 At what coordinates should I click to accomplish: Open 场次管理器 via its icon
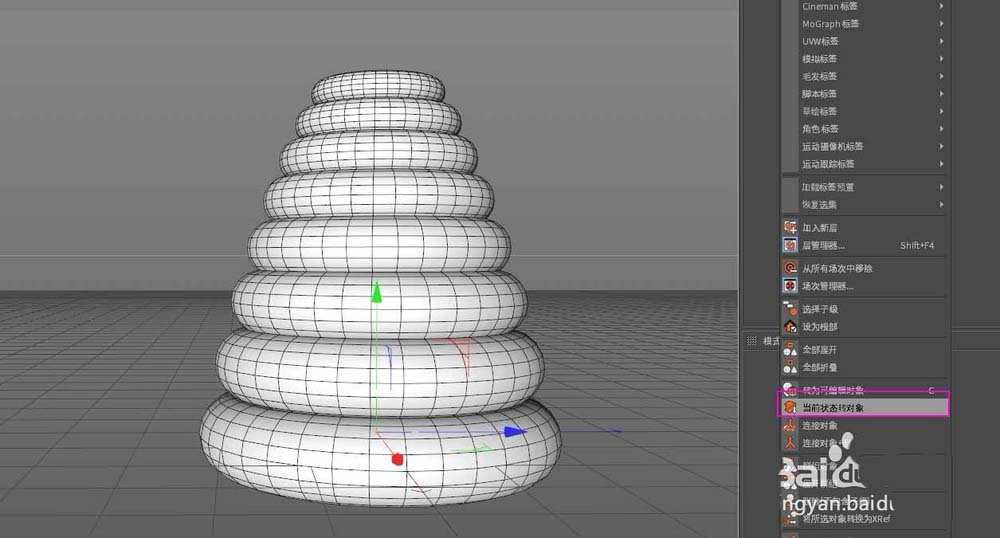pyautogui.click(x=790, y=286)
